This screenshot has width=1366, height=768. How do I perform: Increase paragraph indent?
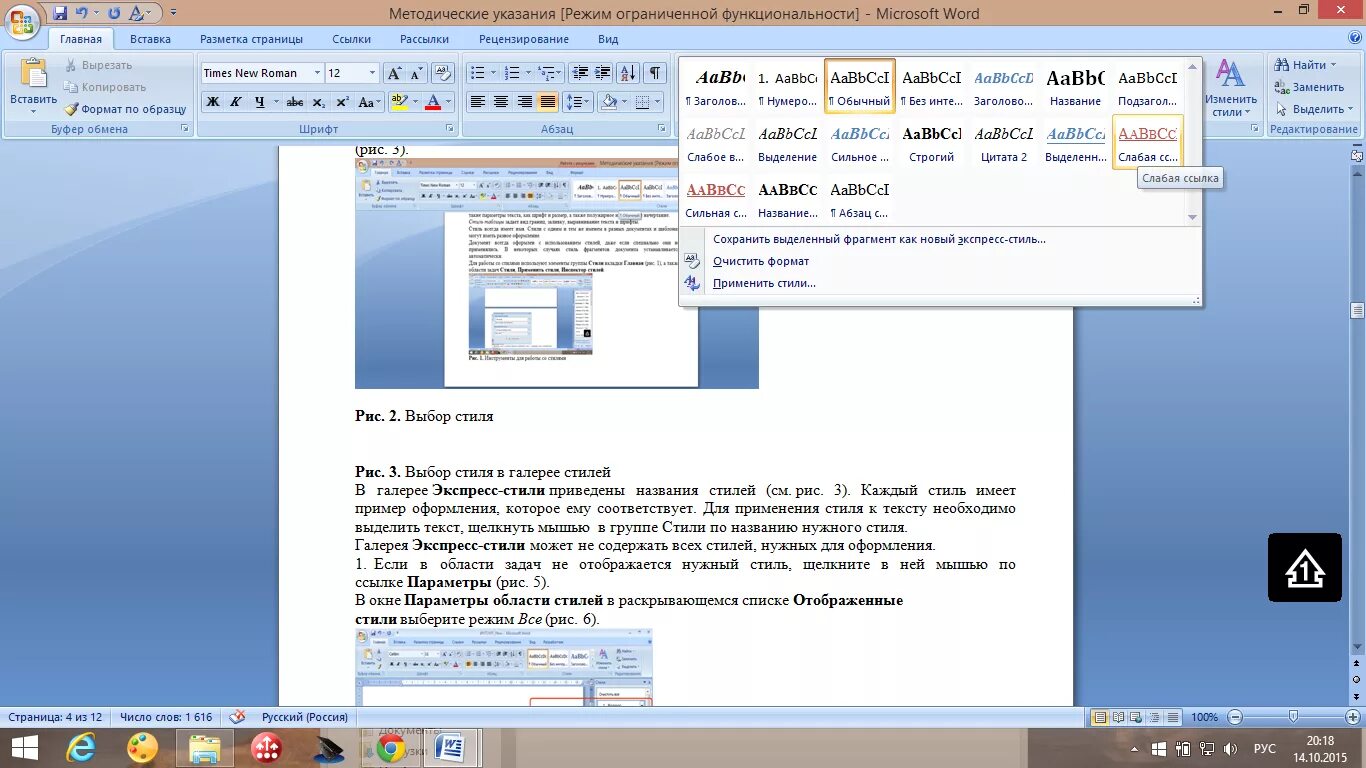602,73
